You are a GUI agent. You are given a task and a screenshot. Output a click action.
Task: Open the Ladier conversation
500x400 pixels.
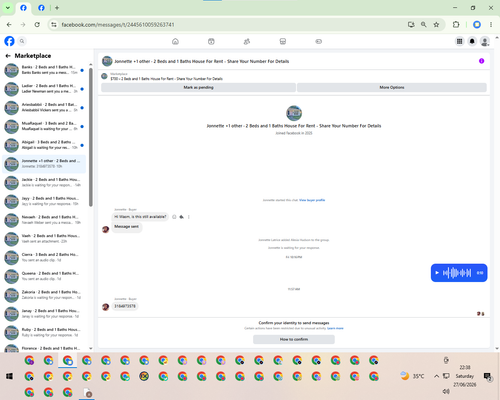tap(44, 89)
